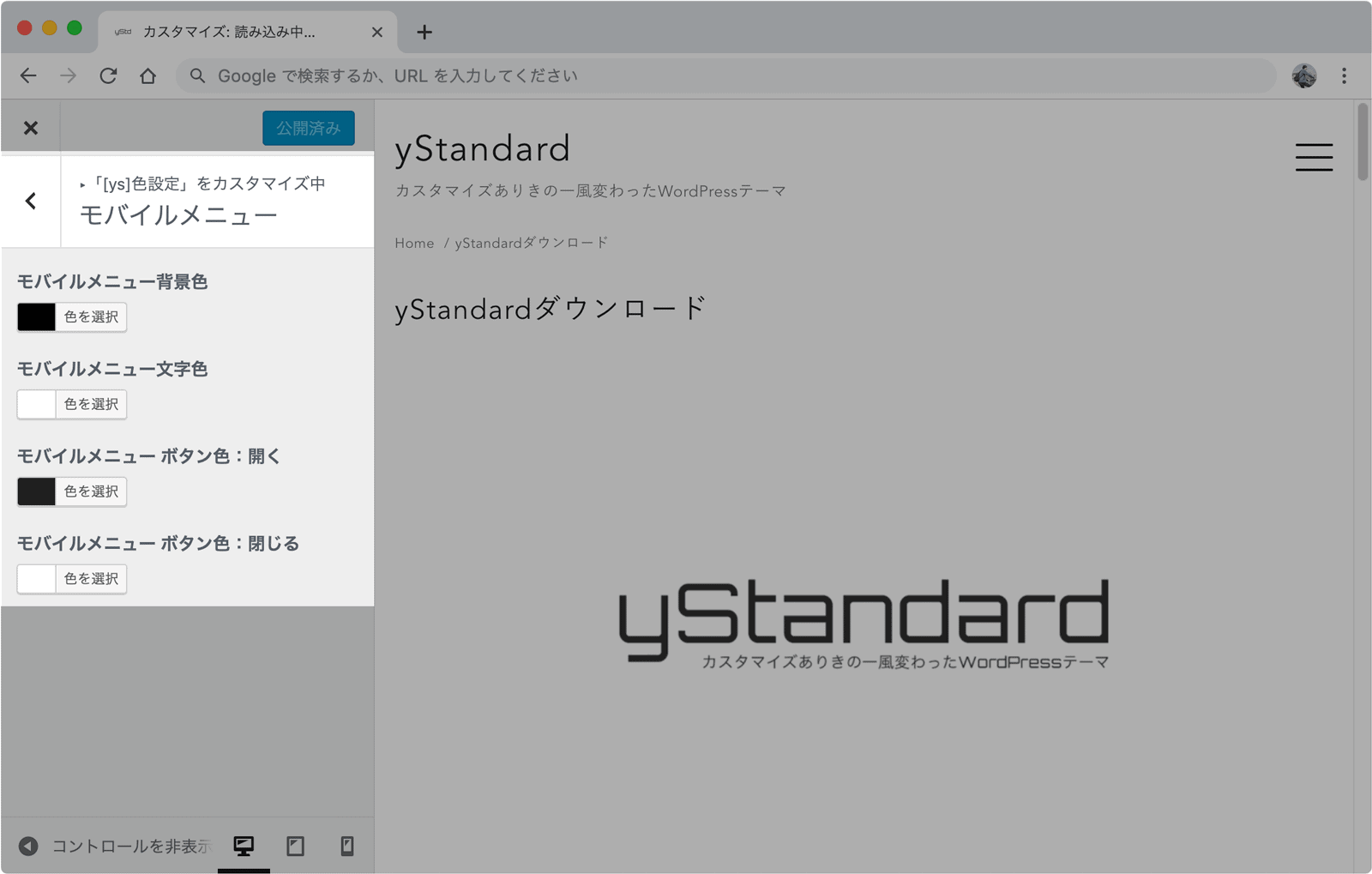1372x874 pixels.
Task: Open the 色を選択 button for ボタン色:閉じる
Action: pyautogui.click(x=91, y=579)
